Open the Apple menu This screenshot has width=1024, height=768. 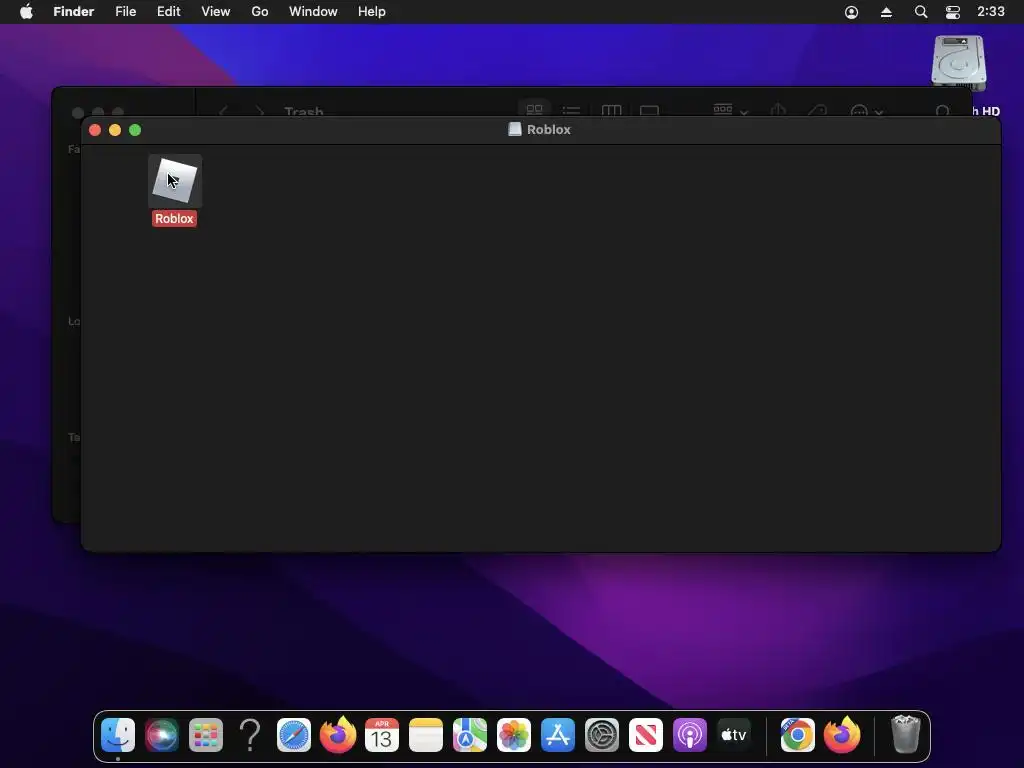coord(26,12)
